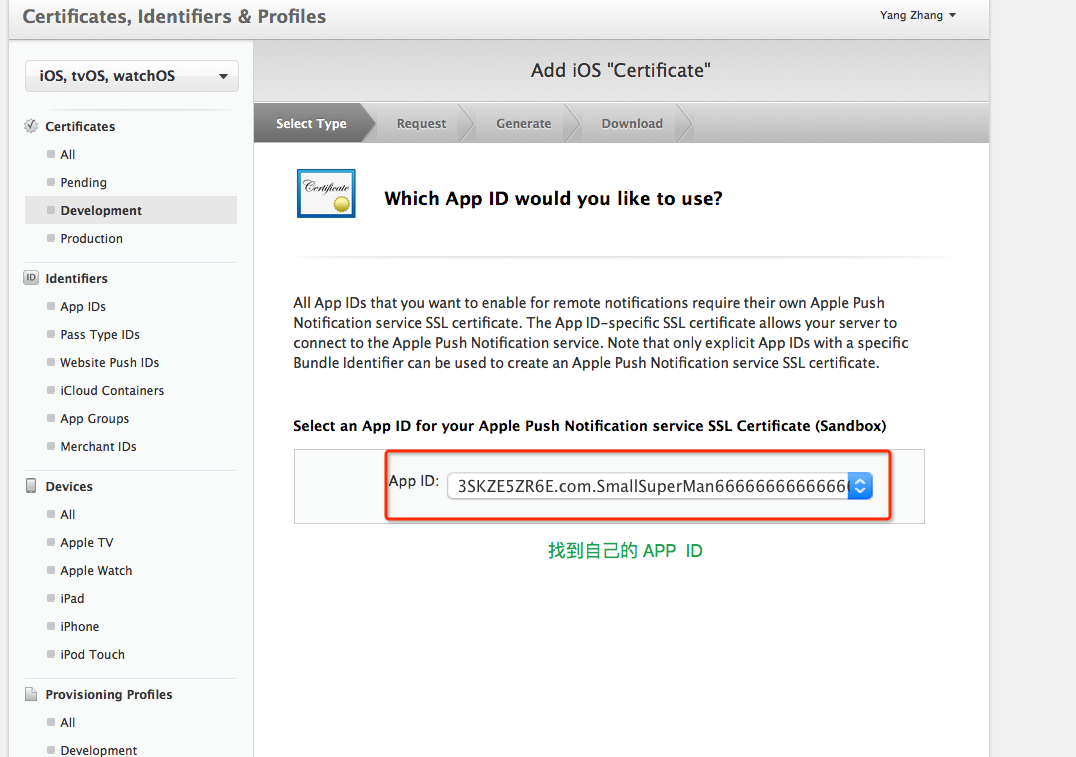Click the Identifiers ID badge icon
The image size is (1076, 757).
click(x=31, y=278)
